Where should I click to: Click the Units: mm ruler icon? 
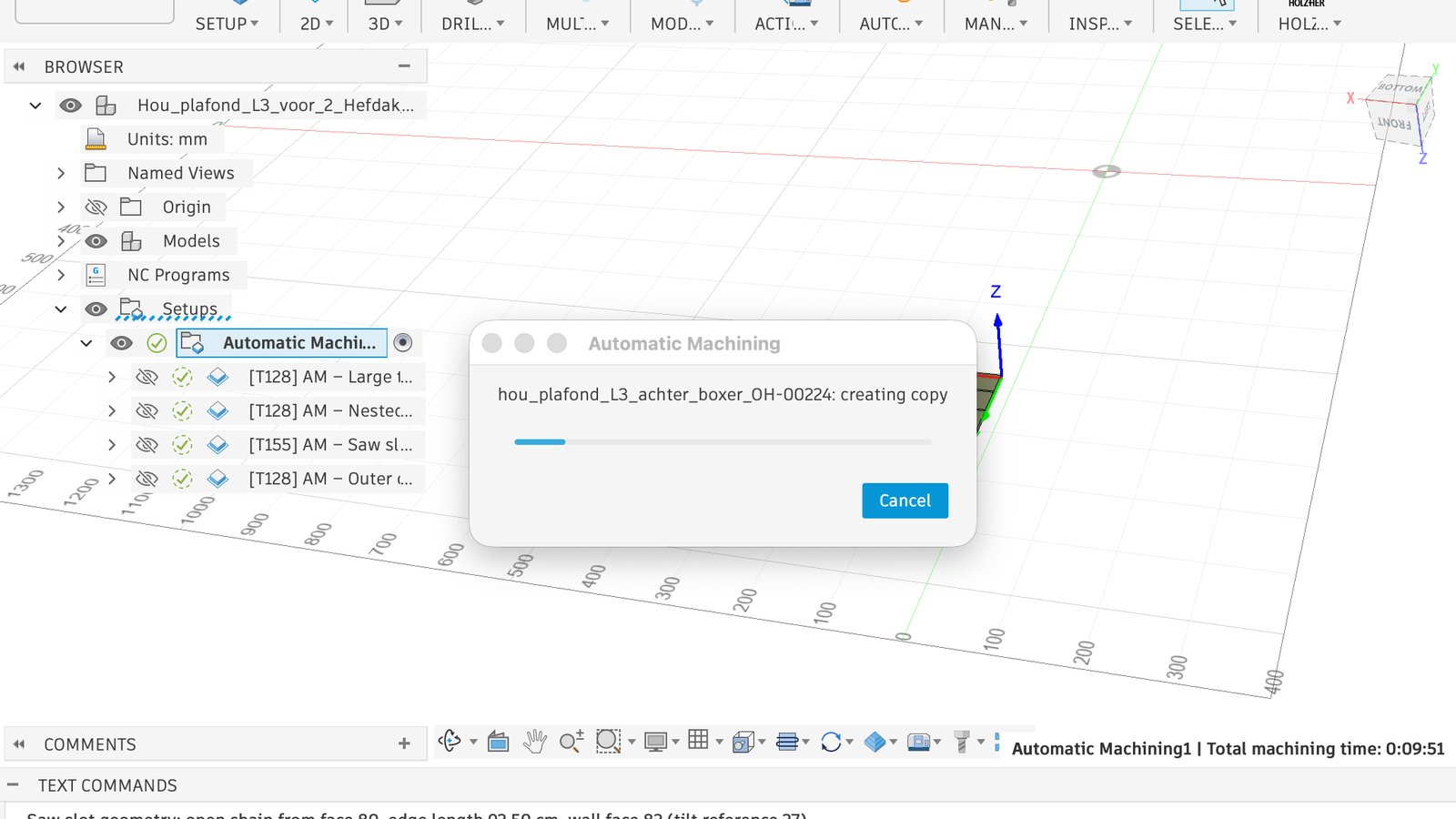(x=96, y=139)
